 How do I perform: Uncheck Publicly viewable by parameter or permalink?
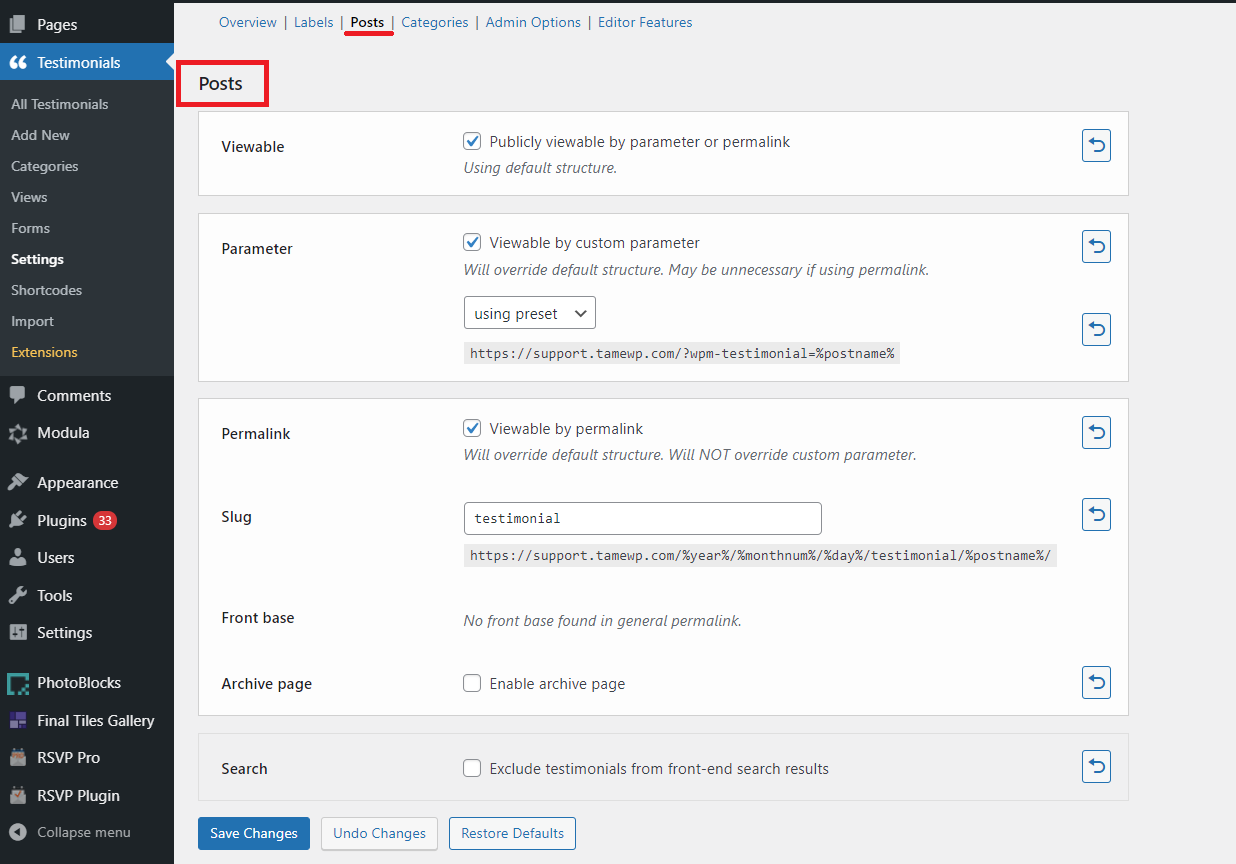click(x=473, y=142)
